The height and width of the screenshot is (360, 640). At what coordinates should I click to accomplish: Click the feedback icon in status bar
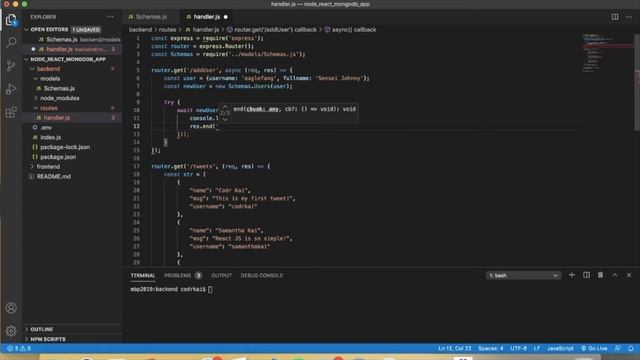618,348
